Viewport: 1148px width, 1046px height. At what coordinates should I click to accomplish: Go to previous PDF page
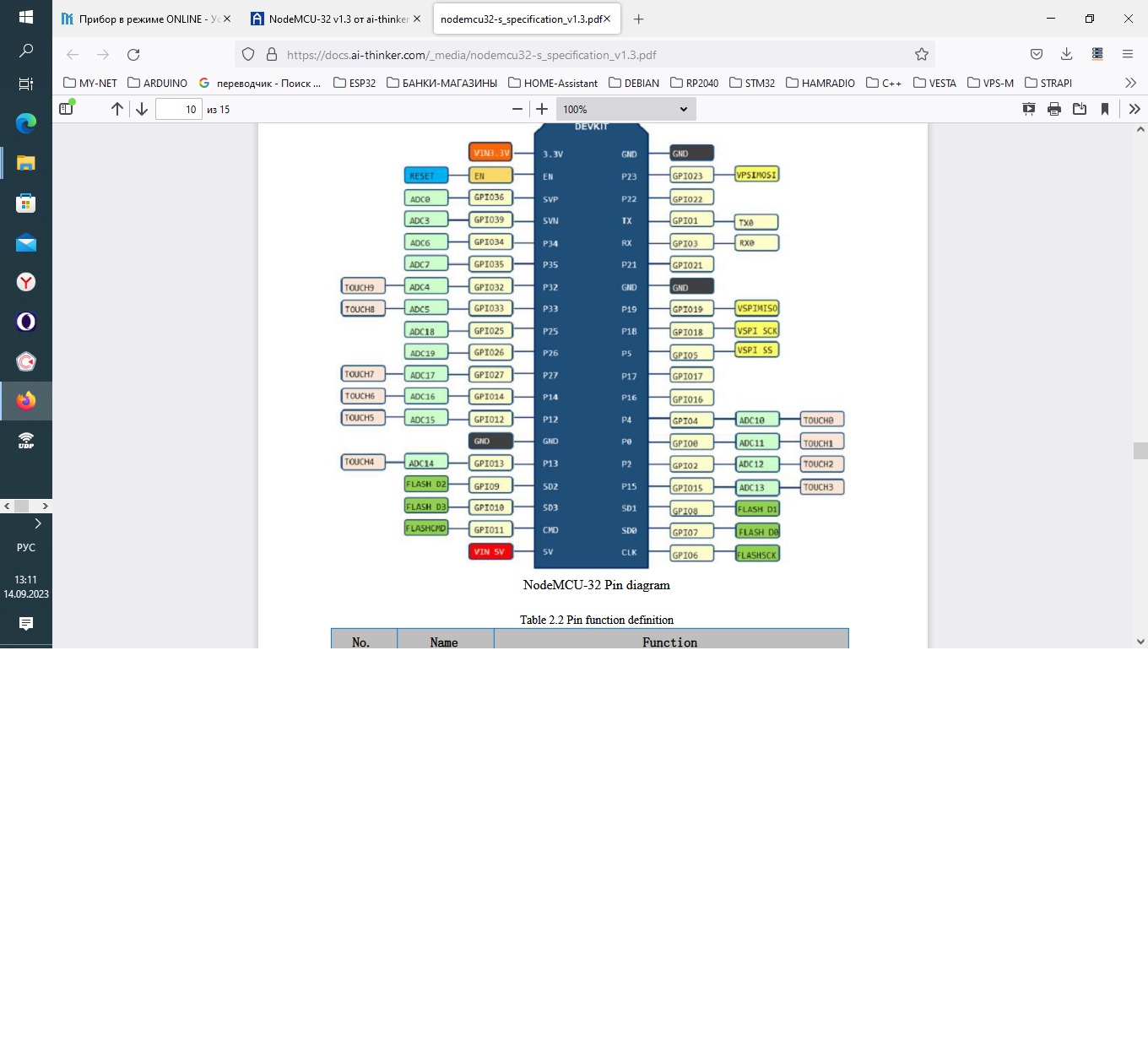(117, 109)
